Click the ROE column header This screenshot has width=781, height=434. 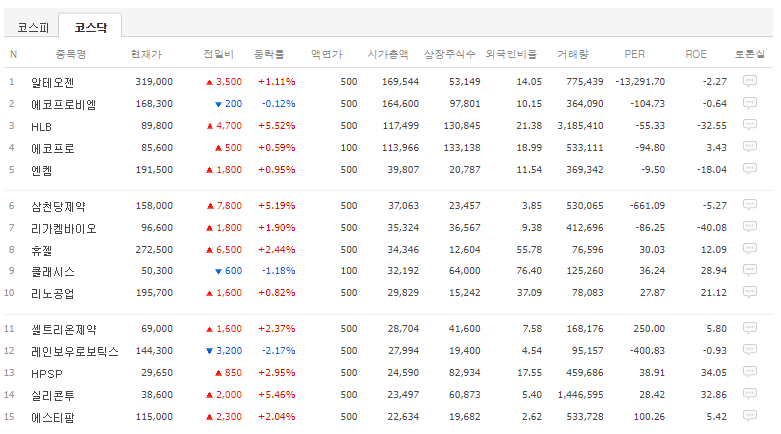click(x=696, y=54)
